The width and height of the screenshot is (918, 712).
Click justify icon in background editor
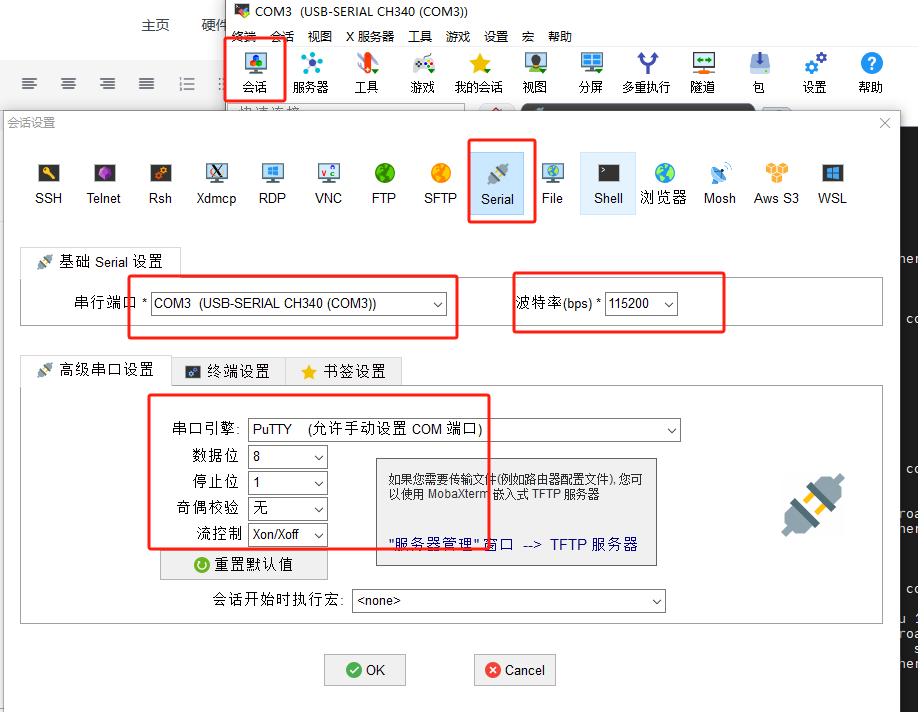pos(146,84)
